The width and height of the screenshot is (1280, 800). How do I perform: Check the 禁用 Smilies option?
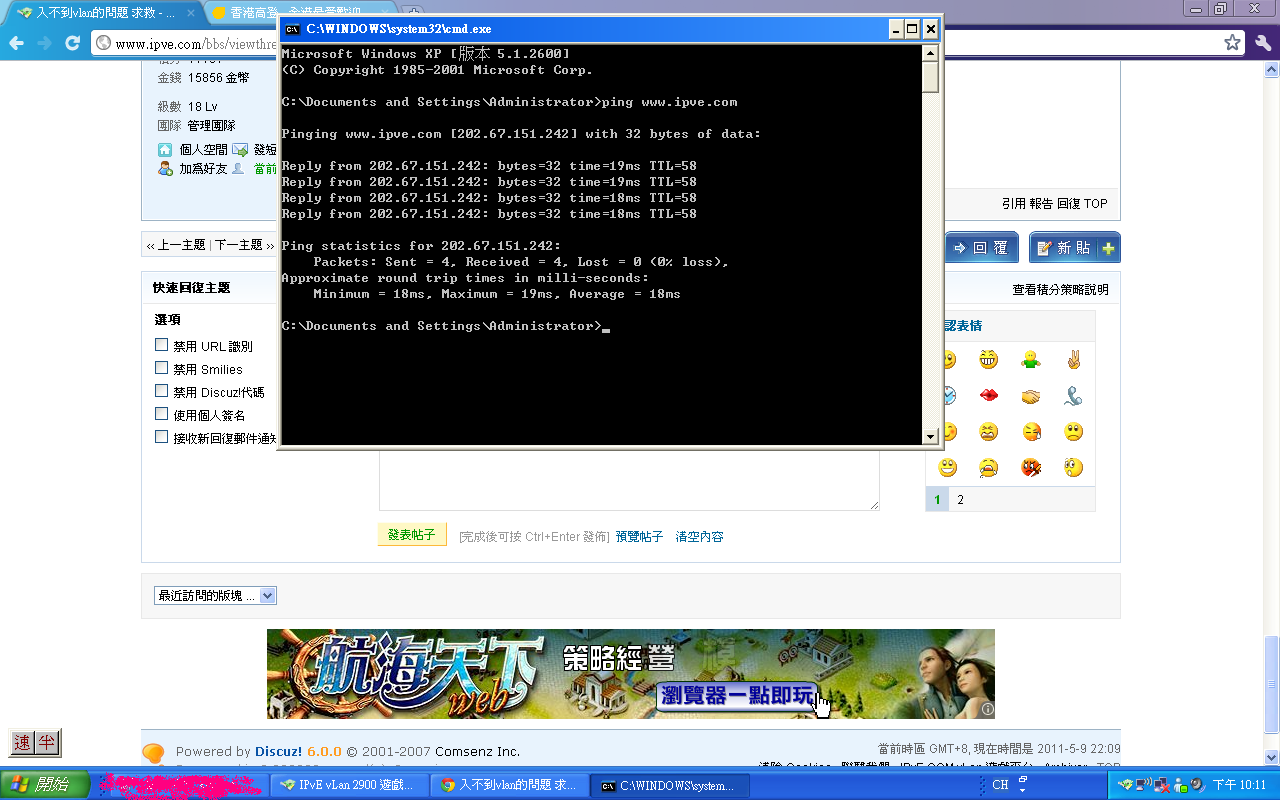161,368
